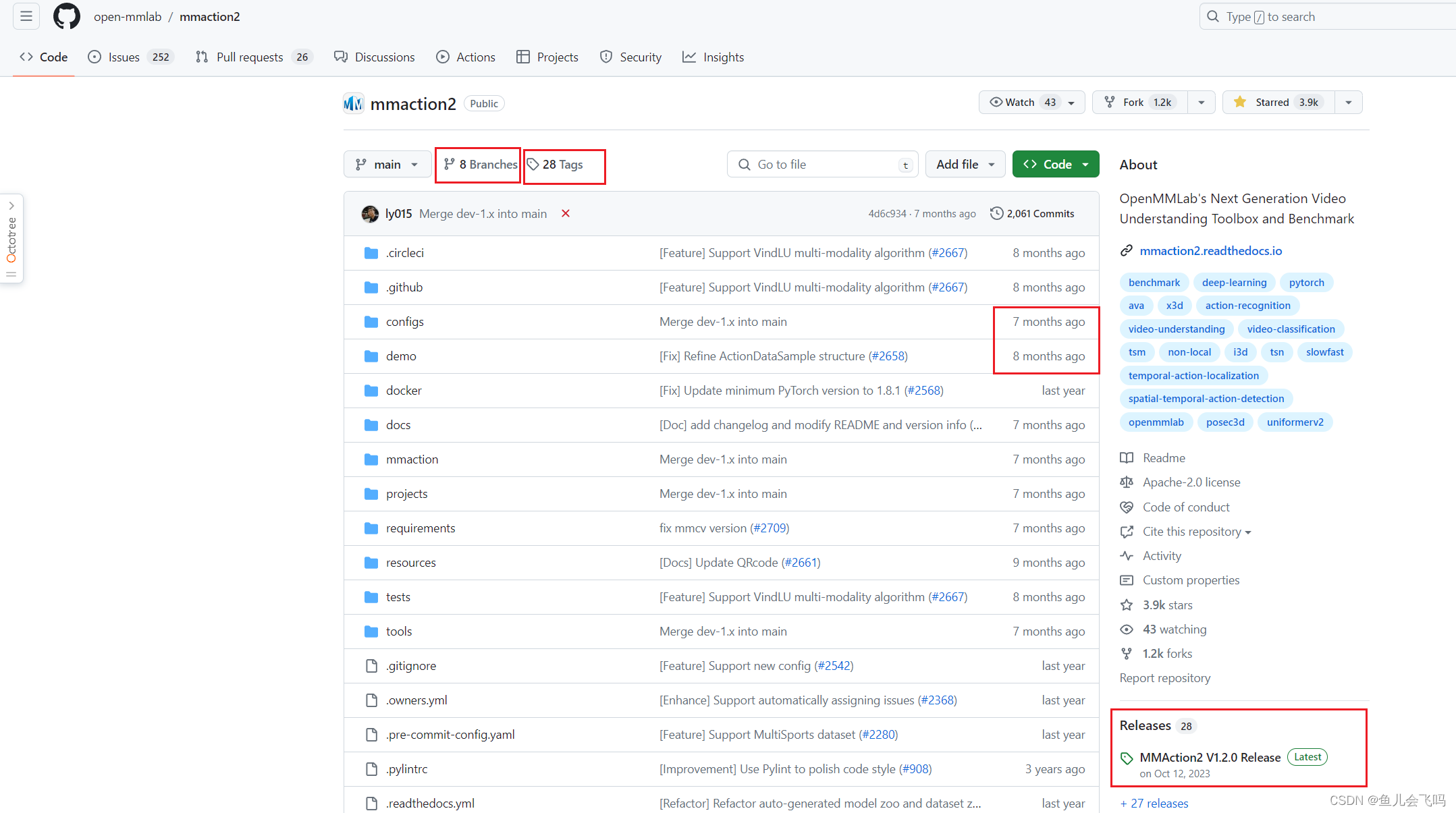The image size is (1456, 813).
Task: Click the ly015 user avatar
Action: tap(370, 214)
